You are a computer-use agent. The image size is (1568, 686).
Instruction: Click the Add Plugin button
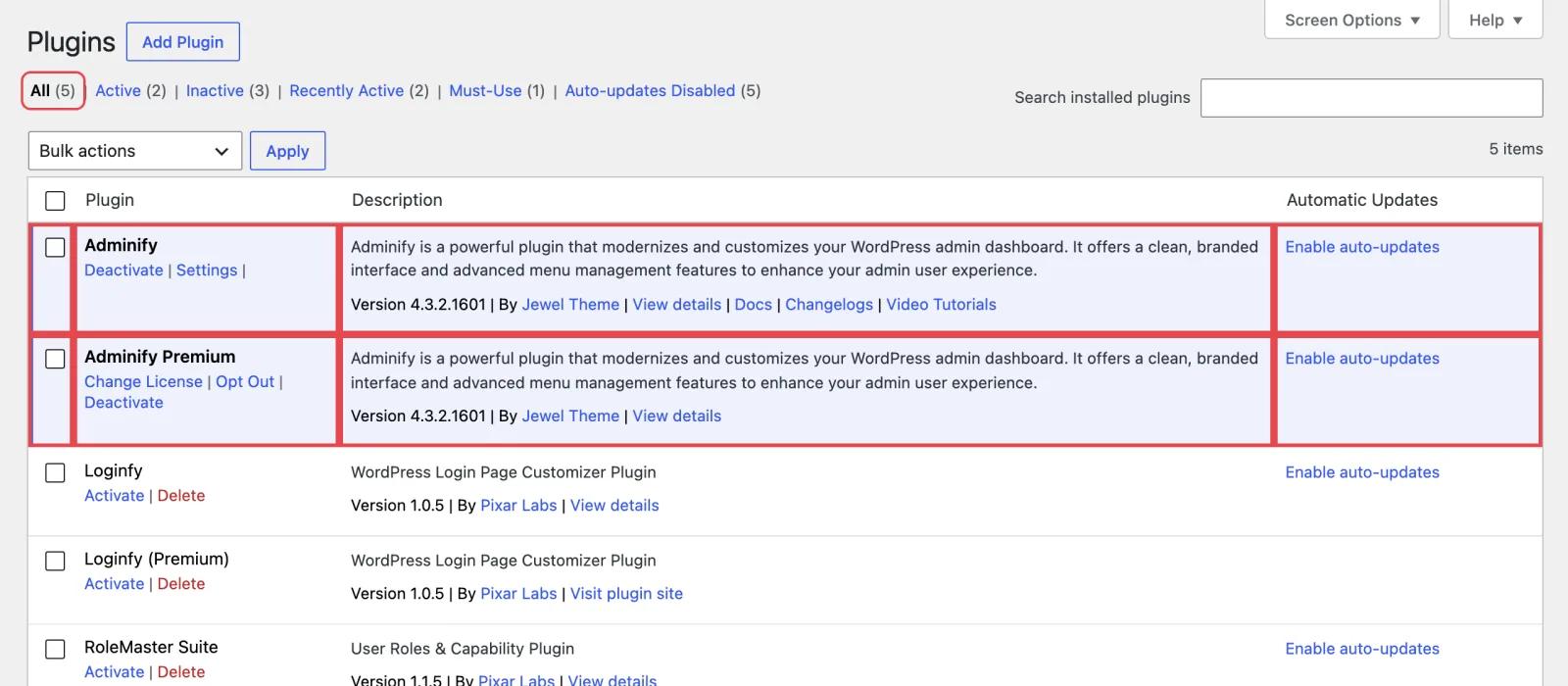[x=183, y=42]
